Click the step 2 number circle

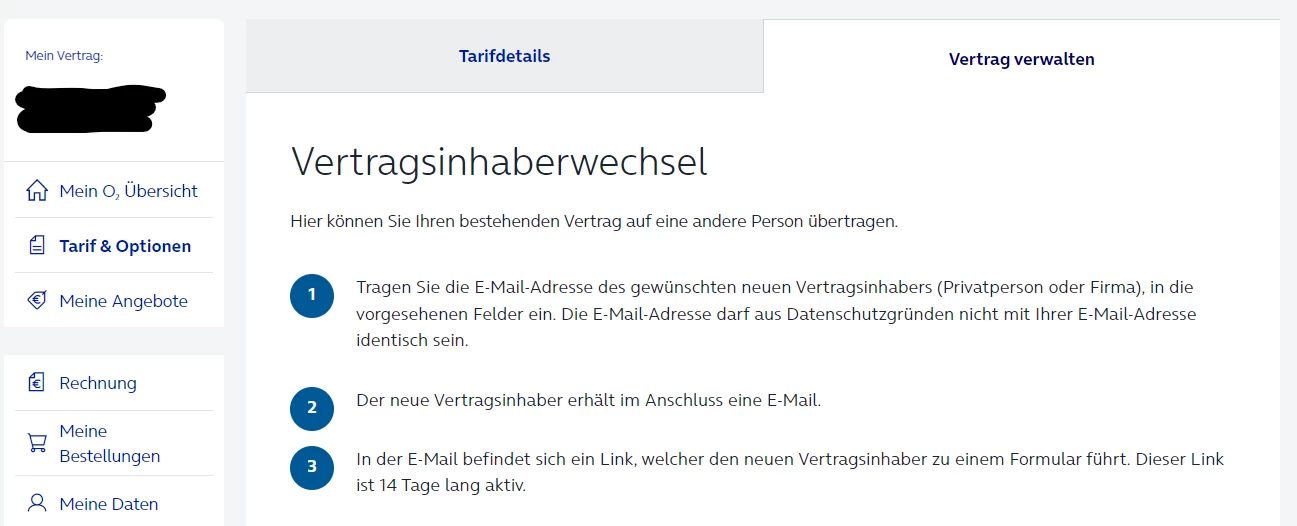tap(312, 408)
